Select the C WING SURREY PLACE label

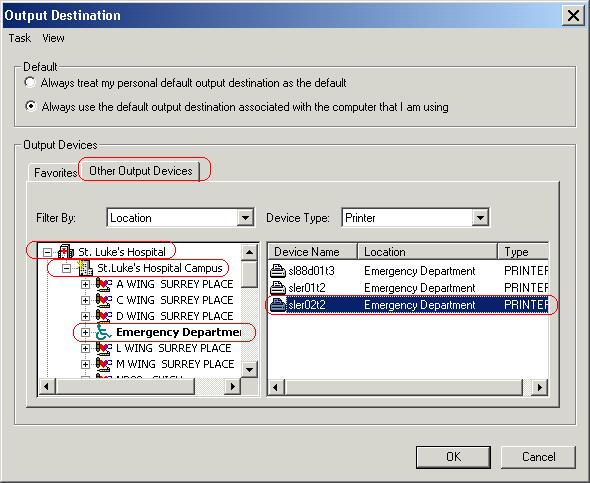click(175, 300)
